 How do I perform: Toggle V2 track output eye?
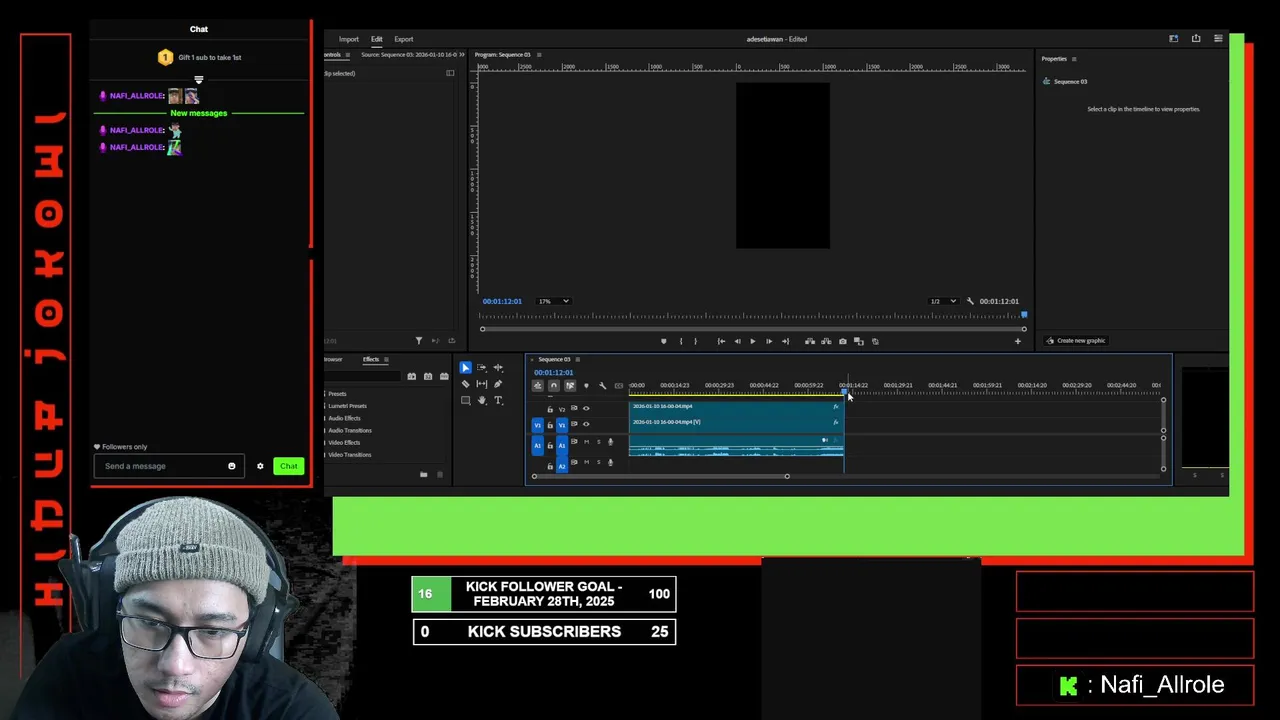586,409
